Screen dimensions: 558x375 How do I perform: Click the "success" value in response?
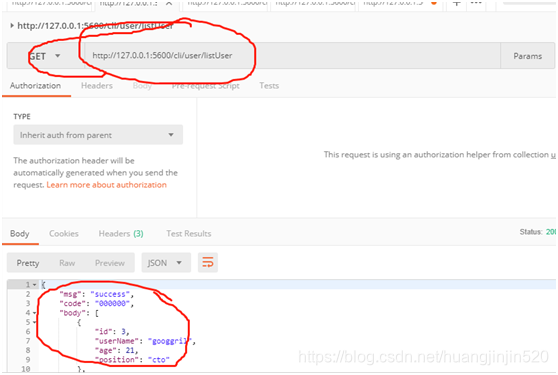point(110,294)
